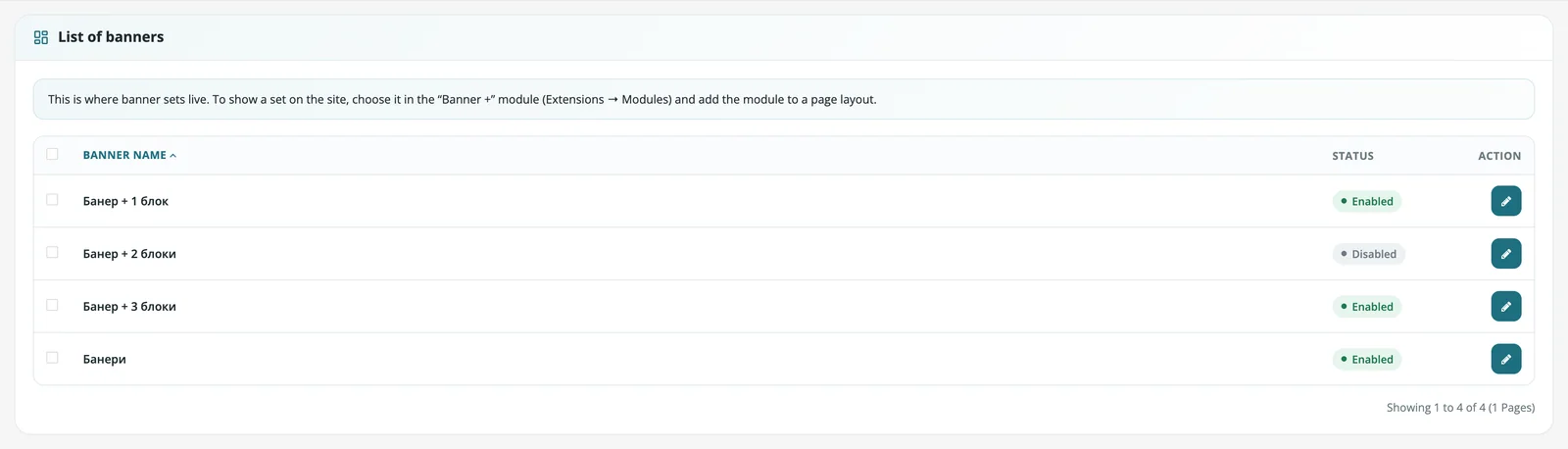Select the Банери row checkbox
1568x449 pixels.
coord(52,358)
